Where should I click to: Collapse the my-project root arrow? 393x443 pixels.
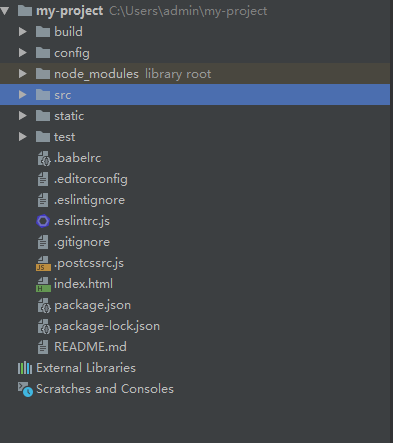click(5, 11)
